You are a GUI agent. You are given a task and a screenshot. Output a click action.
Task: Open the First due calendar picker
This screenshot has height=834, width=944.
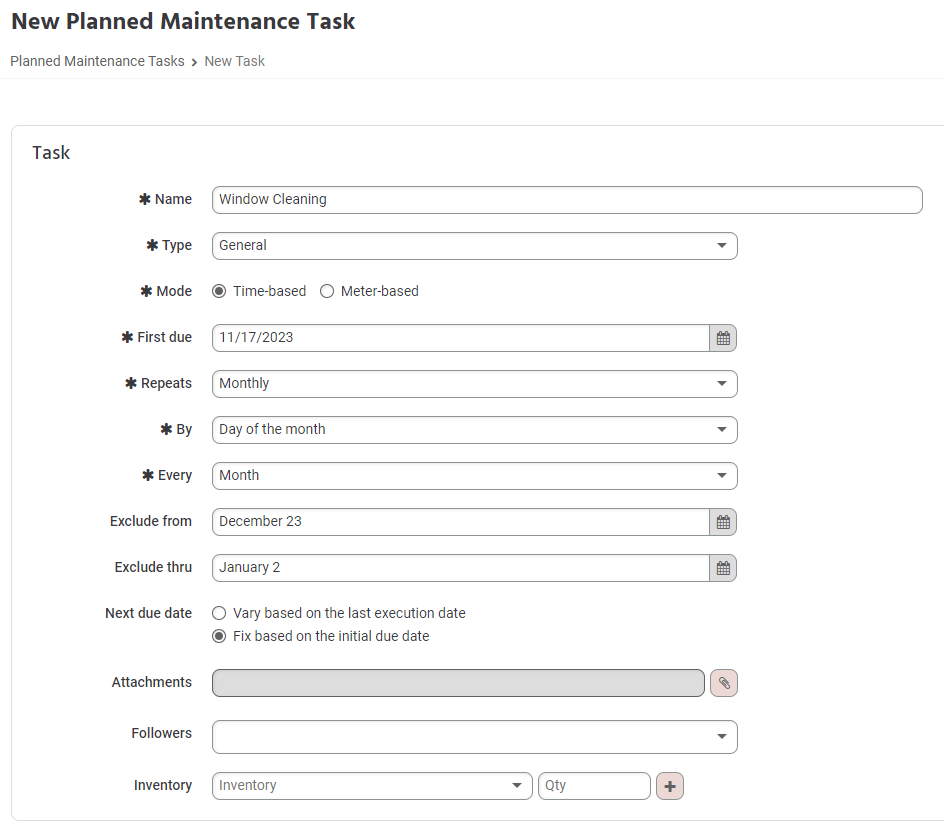pos(723,338)
